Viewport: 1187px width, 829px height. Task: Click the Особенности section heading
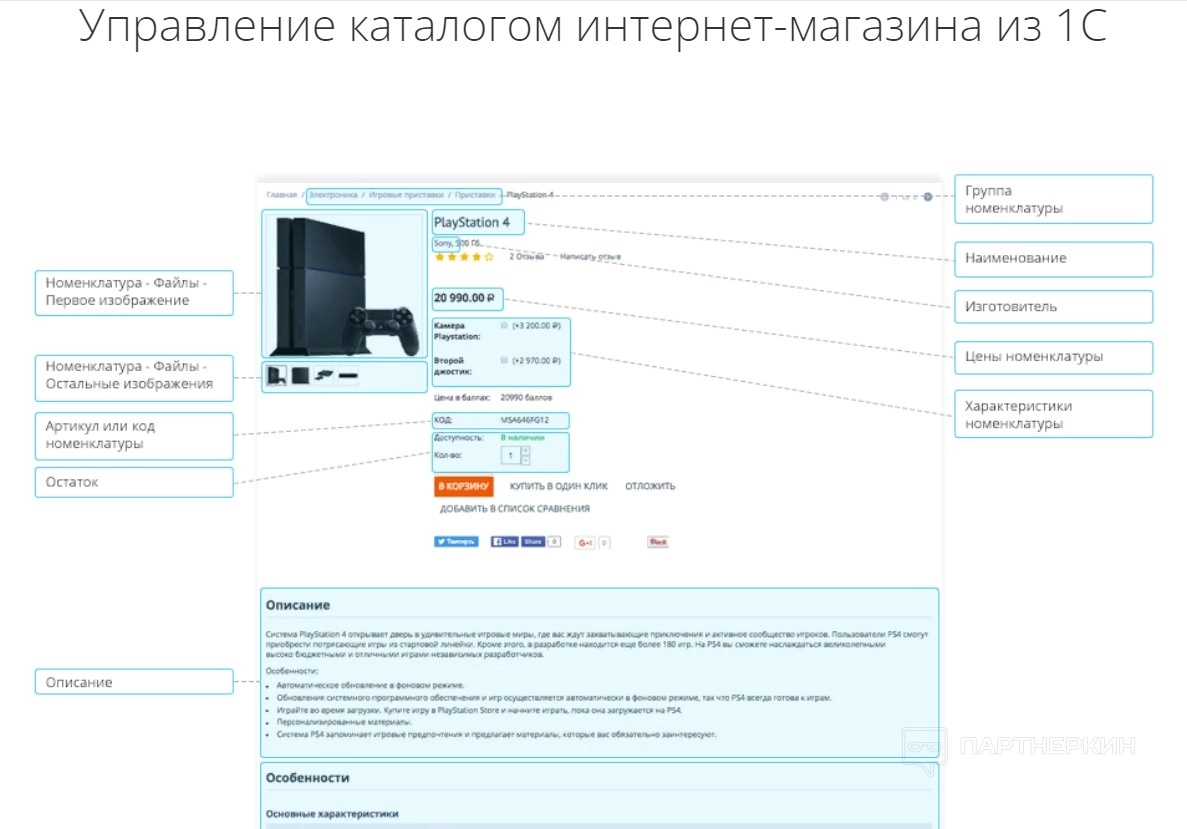307,778
